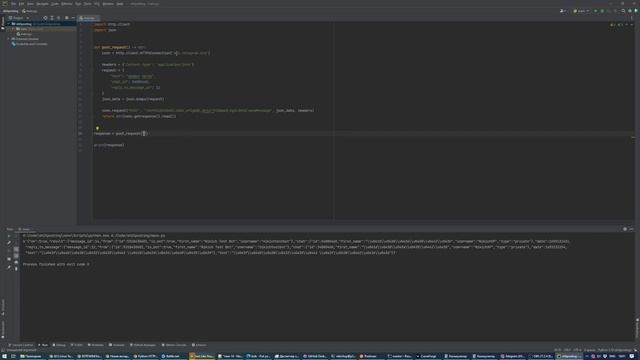Open the Bookmarks side tool tab

coord(3,329)
